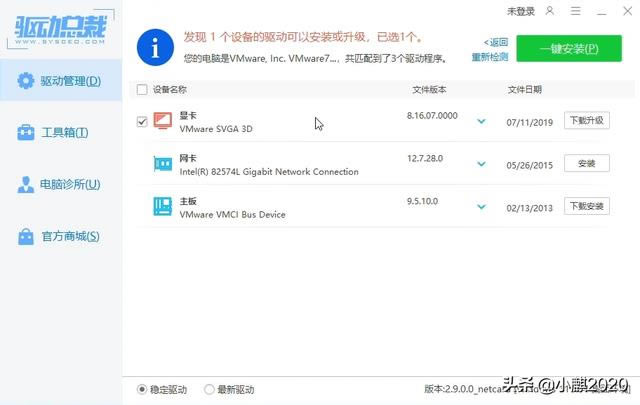Click the 驱动总裁 logo
Viewport: 640px width, 405px height.
pyautogui.click(x=60, y=29)
